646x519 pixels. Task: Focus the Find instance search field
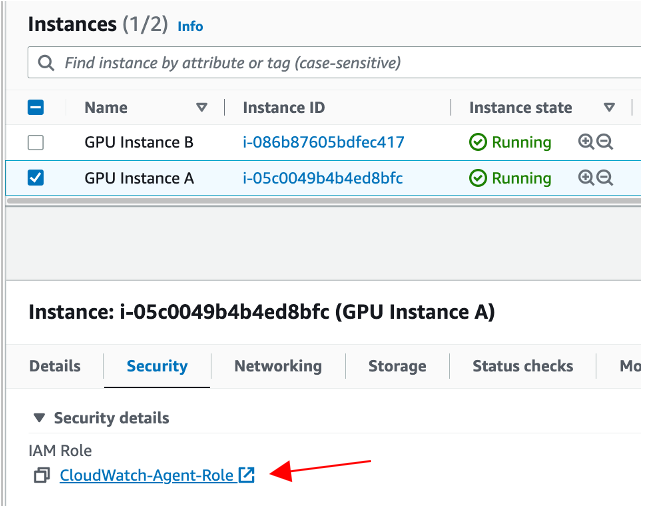click(x=334, y=63)
